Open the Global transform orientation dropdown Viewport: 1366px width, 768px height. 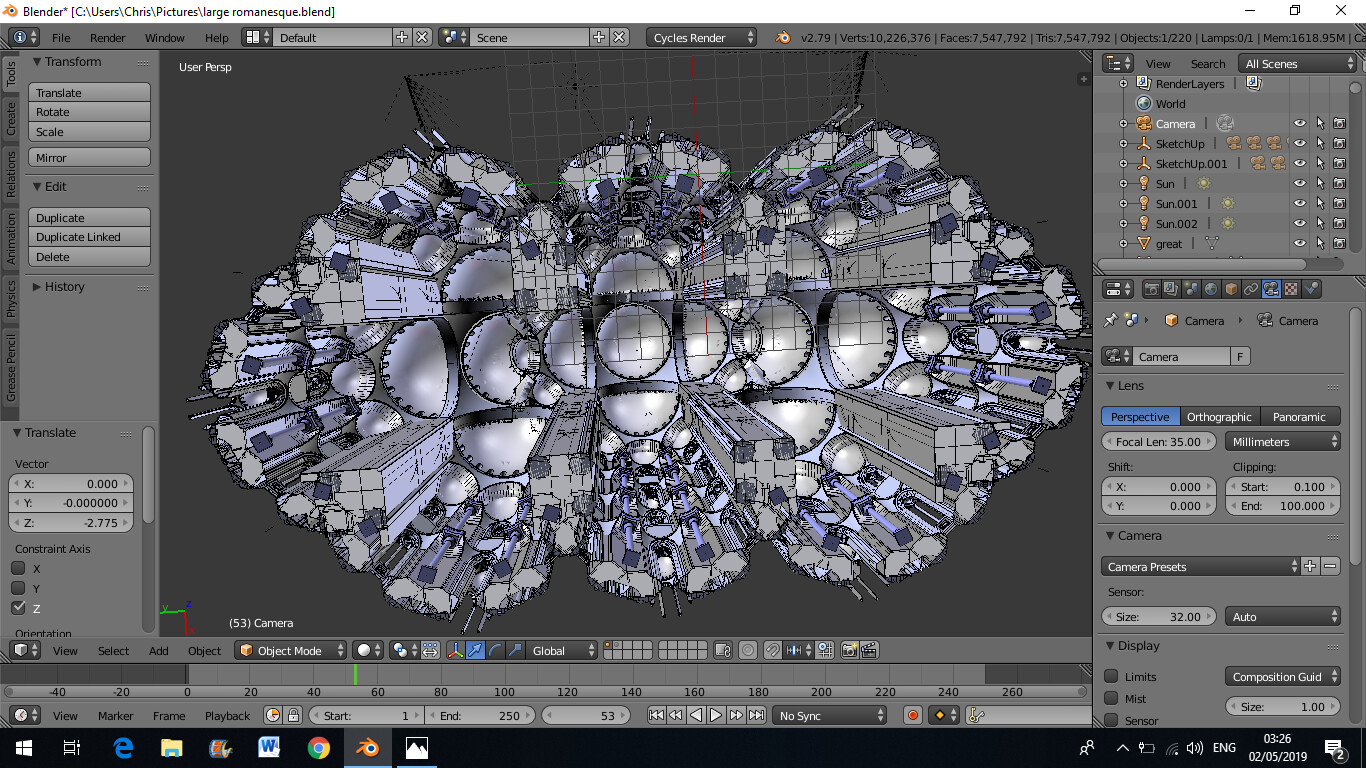tap(562, 650)
